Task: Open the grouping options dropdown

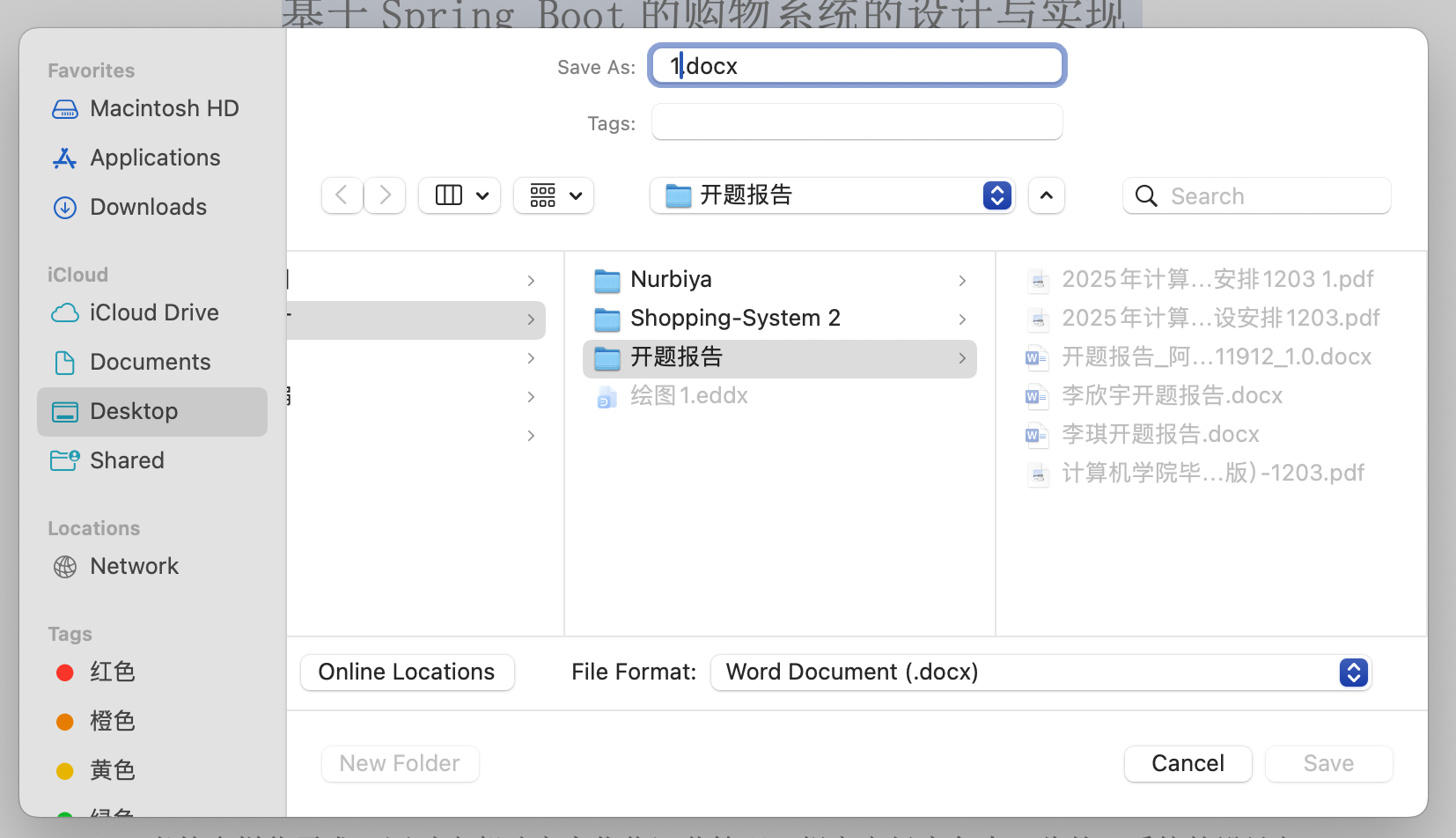Action: [555, 195]
